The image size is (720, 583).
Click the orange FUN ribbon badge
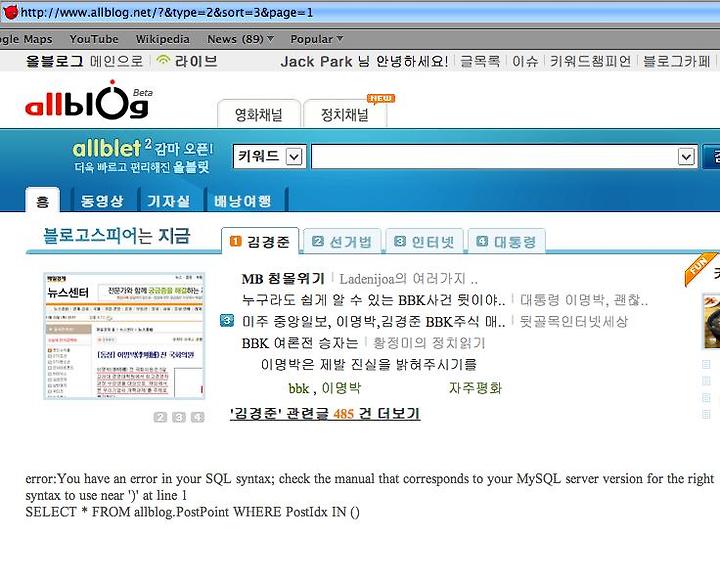click(699, 269)
